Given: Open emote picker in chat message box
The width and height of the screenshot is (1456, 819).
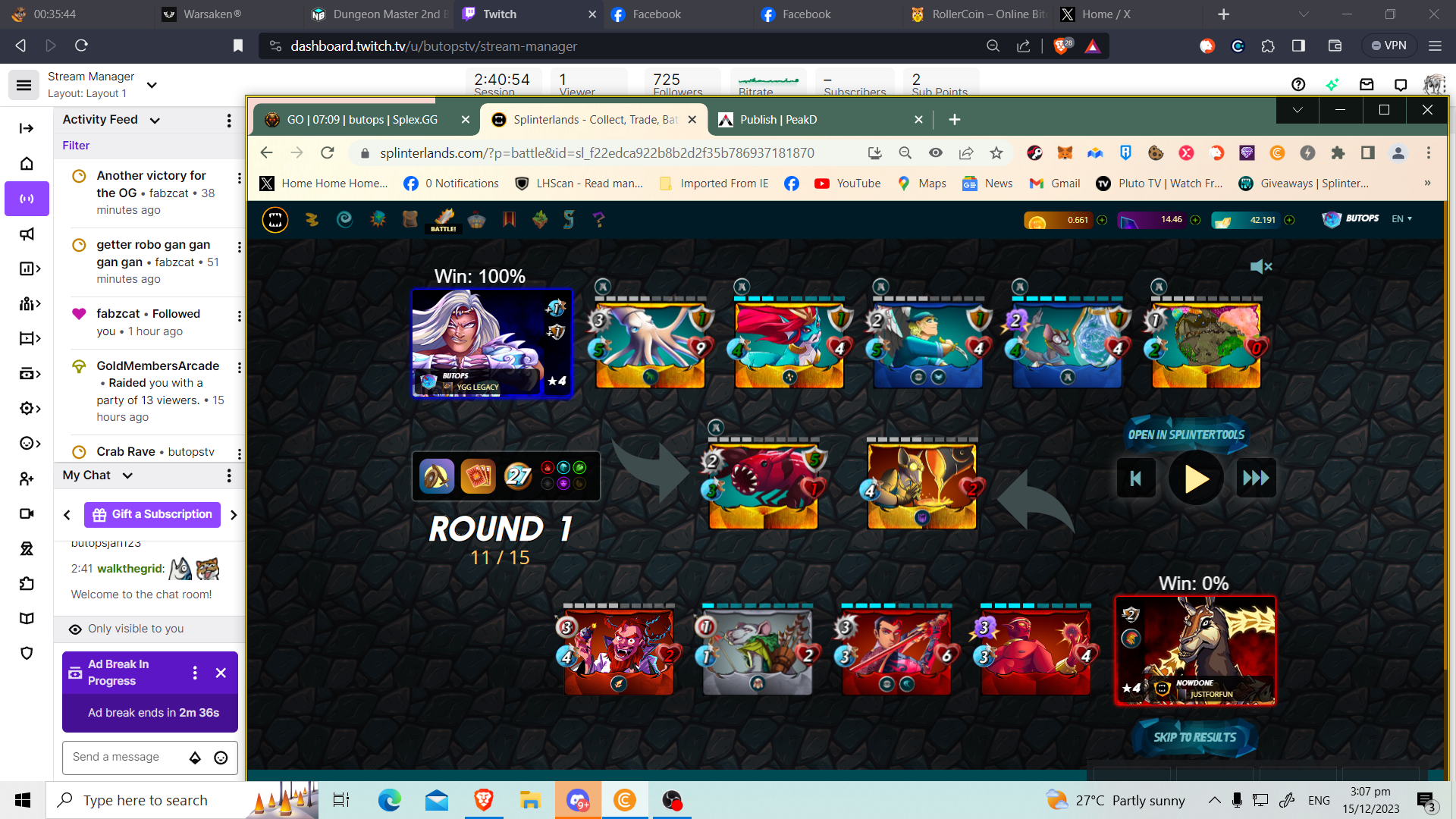Looking at the screenshot, I should click(221, 758).
